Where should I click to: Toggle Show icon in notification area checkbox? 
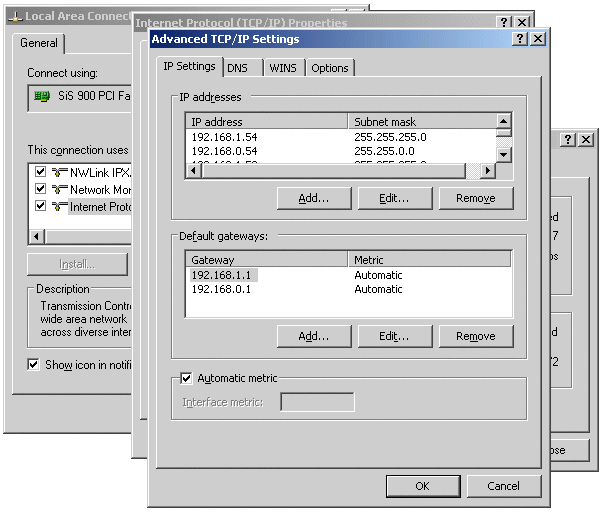point(33,364)
